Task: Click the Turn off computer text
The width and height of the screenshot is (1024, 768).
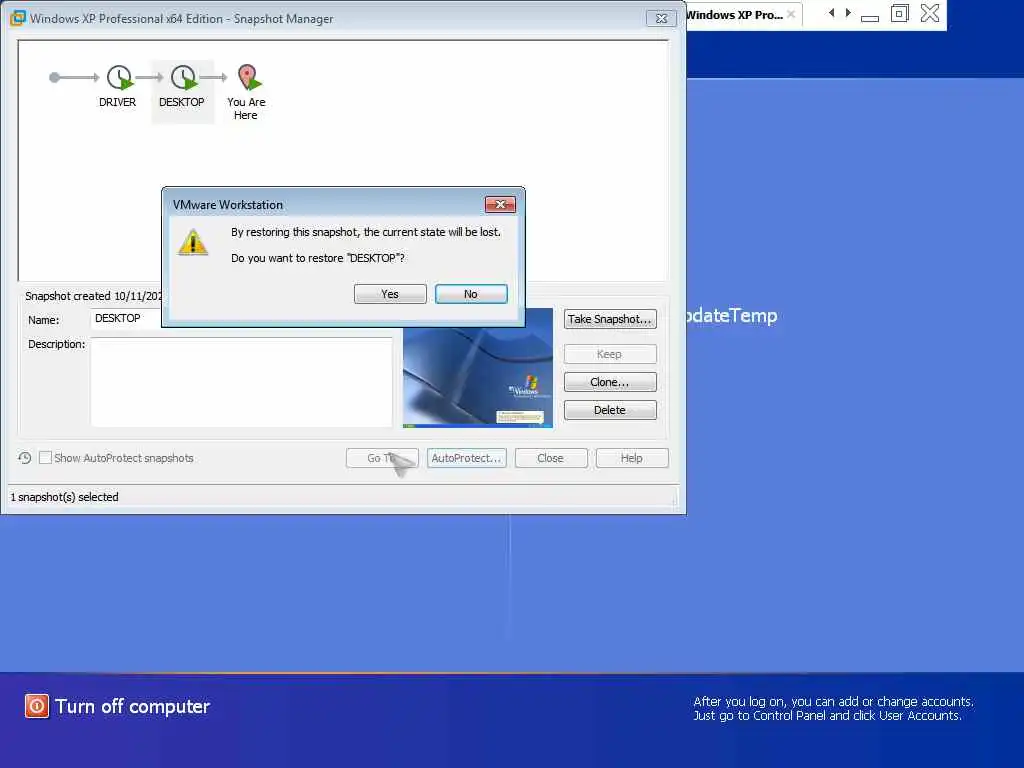Action: [133, 707]
